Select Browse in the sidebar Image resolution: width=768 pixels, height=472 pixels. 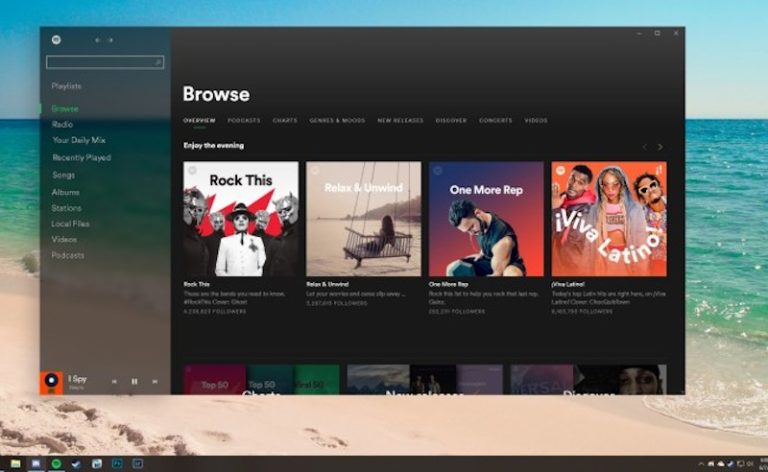pyautogui.click(x=65, y=109)
